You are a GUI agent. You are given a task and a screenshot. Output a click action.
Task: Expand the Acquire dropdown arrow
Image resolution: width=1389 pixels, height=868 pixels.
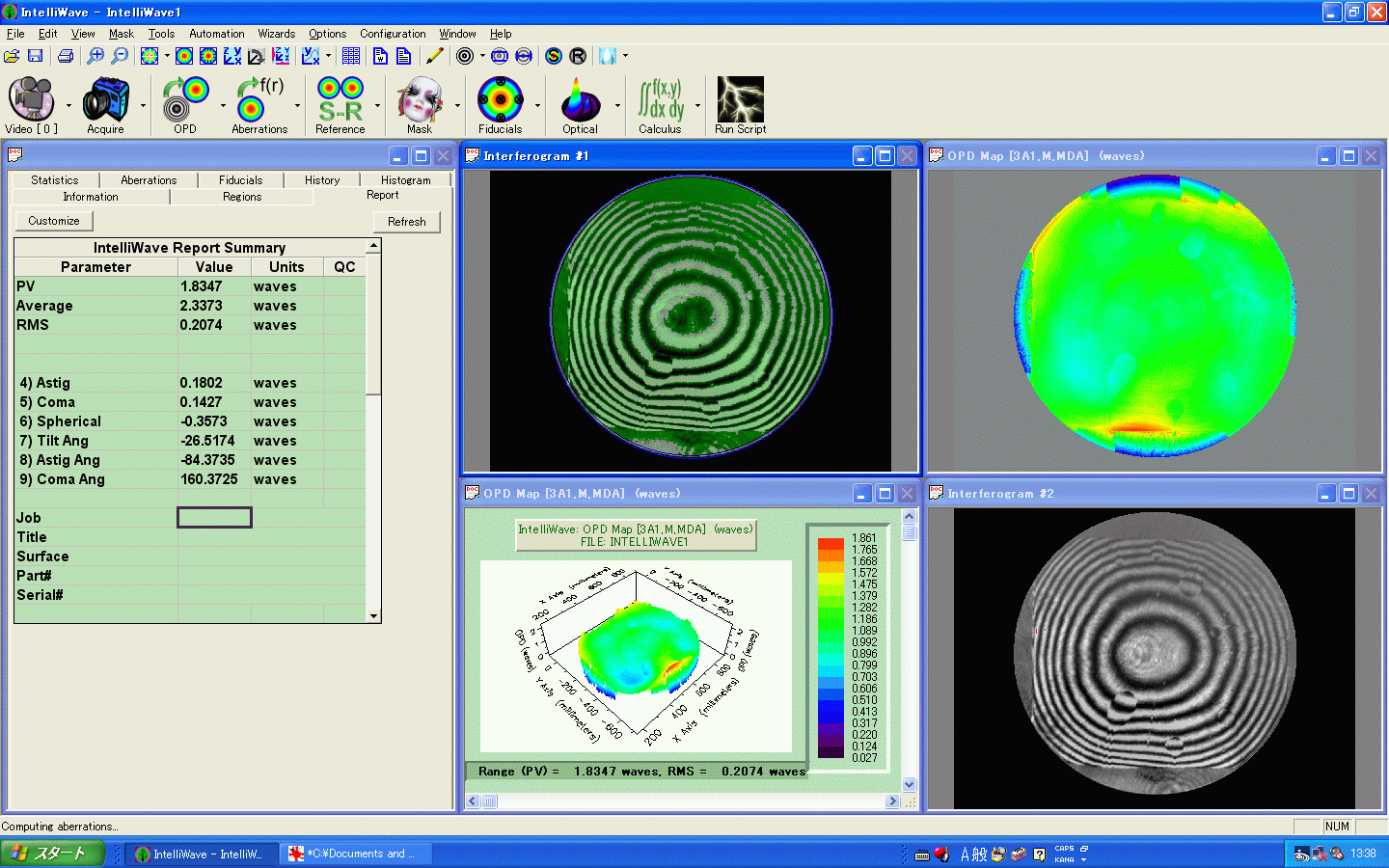pos(143,105)
